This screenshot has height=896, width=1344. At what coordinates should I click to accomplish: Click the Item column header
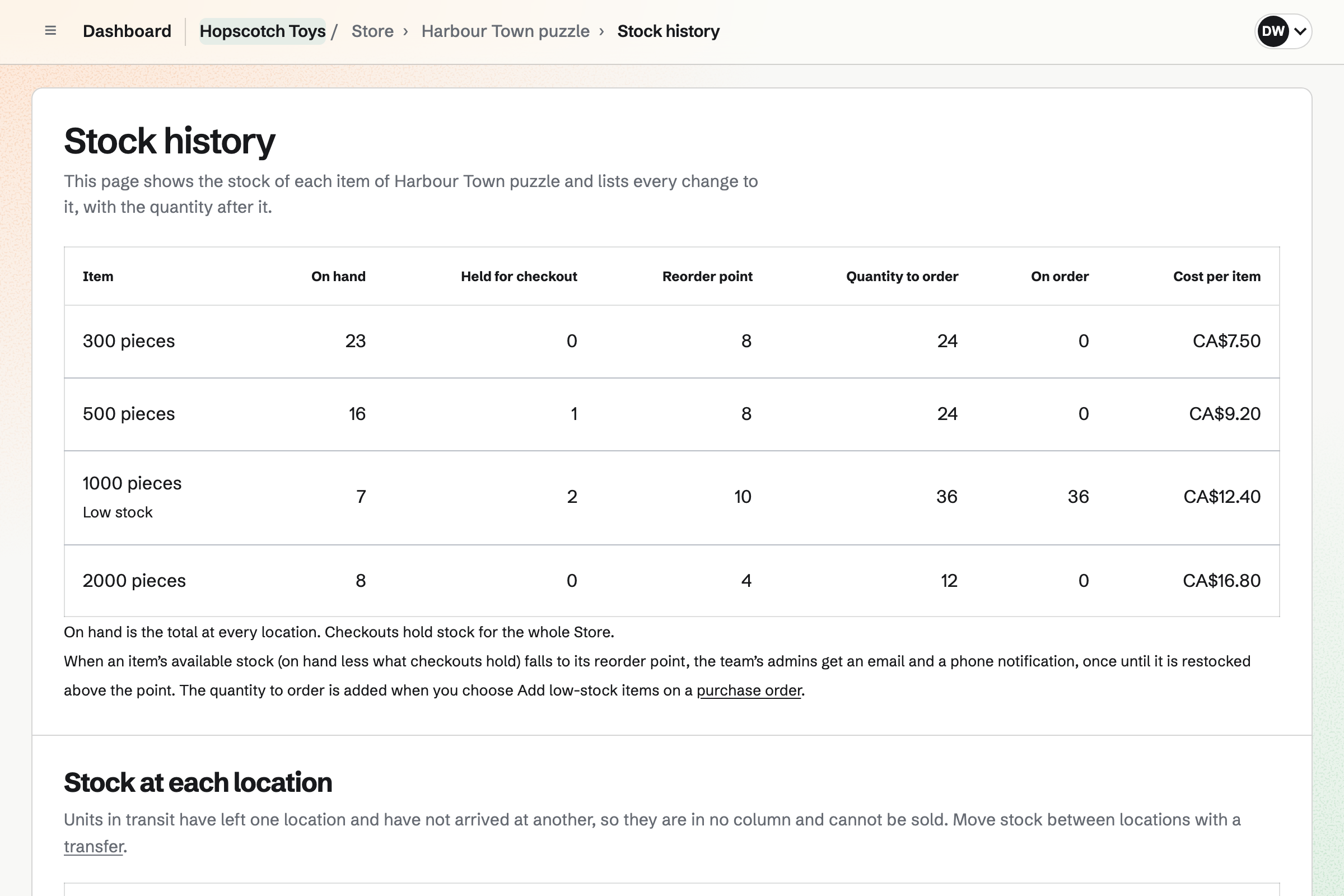[97, 277]
